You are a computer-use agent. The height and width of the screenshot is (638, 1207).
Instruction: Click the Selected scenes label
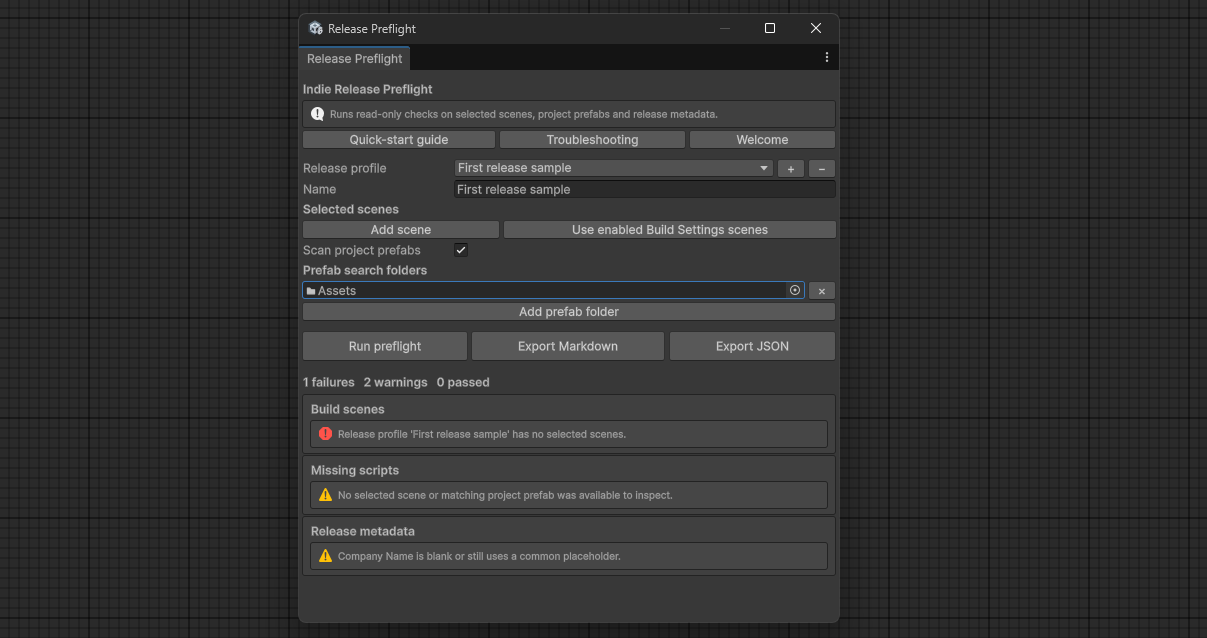click(x=351, y=209)
